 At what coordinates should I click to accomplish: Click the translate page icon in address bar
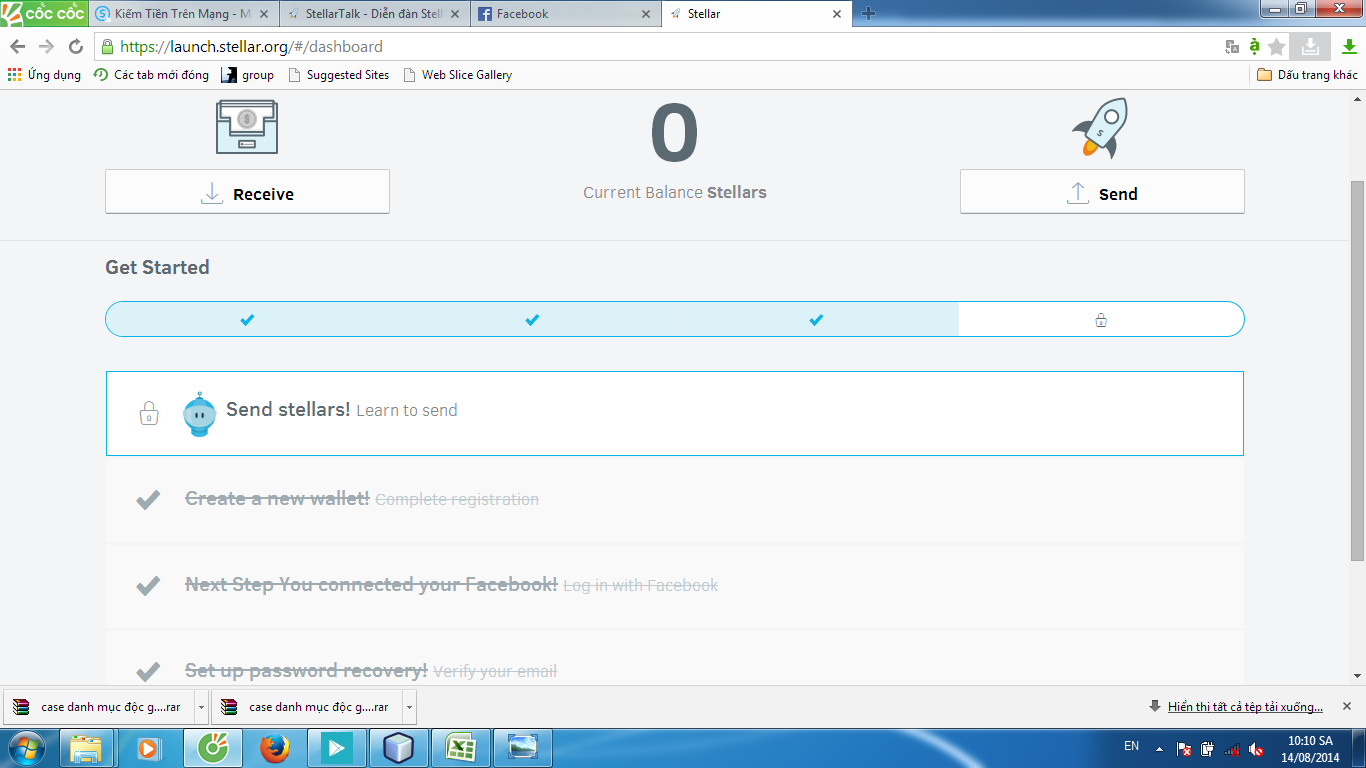point(1232,47)
